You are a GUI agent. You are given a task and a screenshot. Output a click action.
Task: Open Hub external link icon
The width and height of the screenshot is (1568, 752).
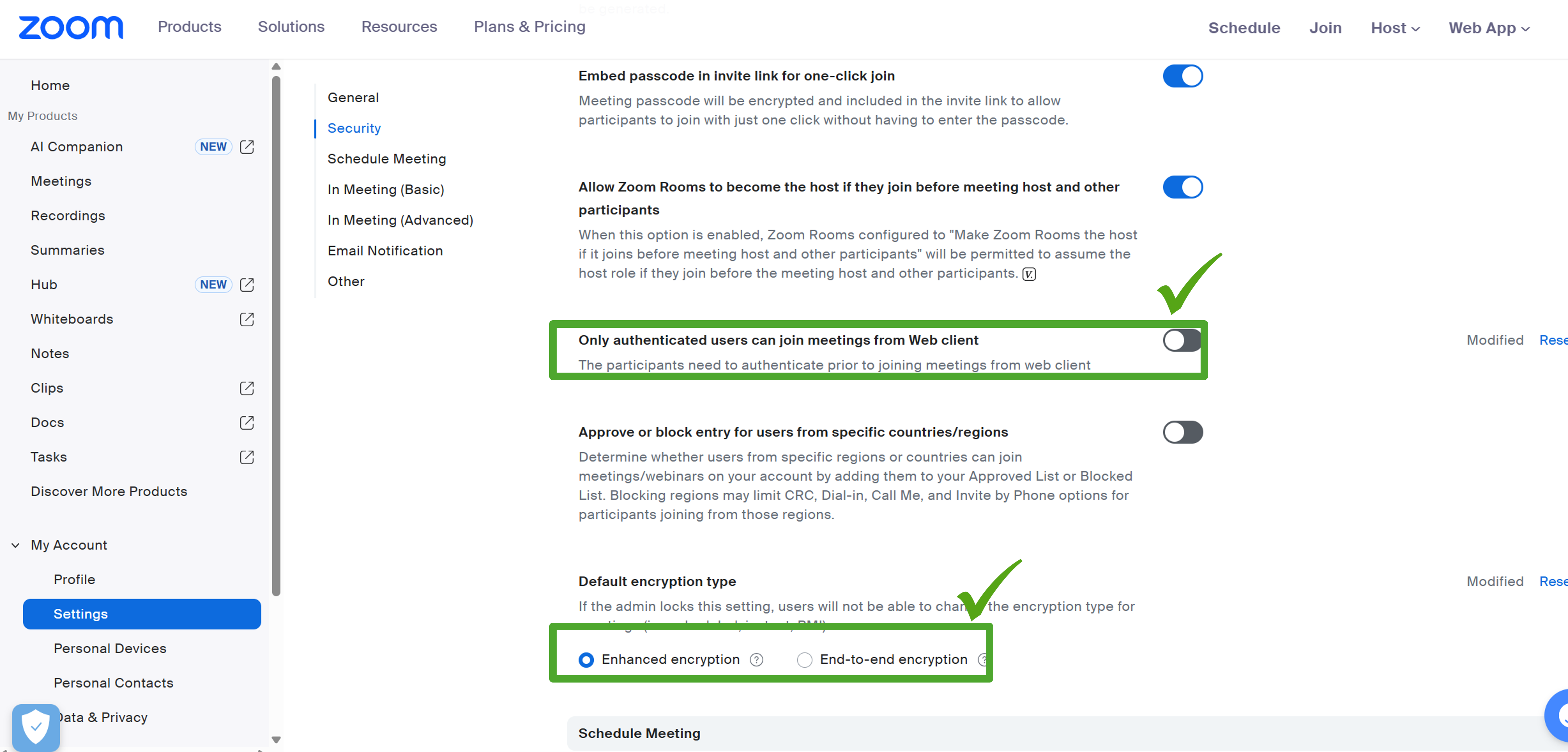(x=247, y=285)
